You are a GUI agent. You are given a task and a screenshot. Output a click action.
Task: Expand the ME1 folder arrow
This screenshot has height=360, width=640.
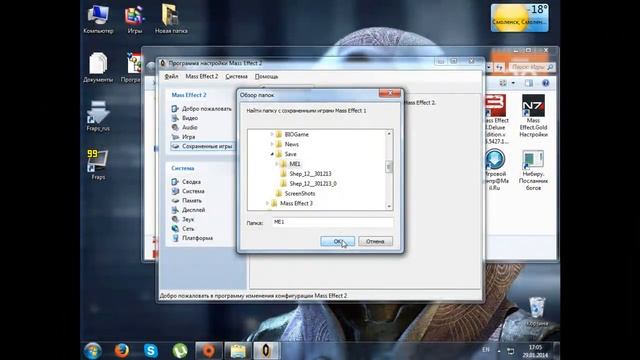(277, 164)
